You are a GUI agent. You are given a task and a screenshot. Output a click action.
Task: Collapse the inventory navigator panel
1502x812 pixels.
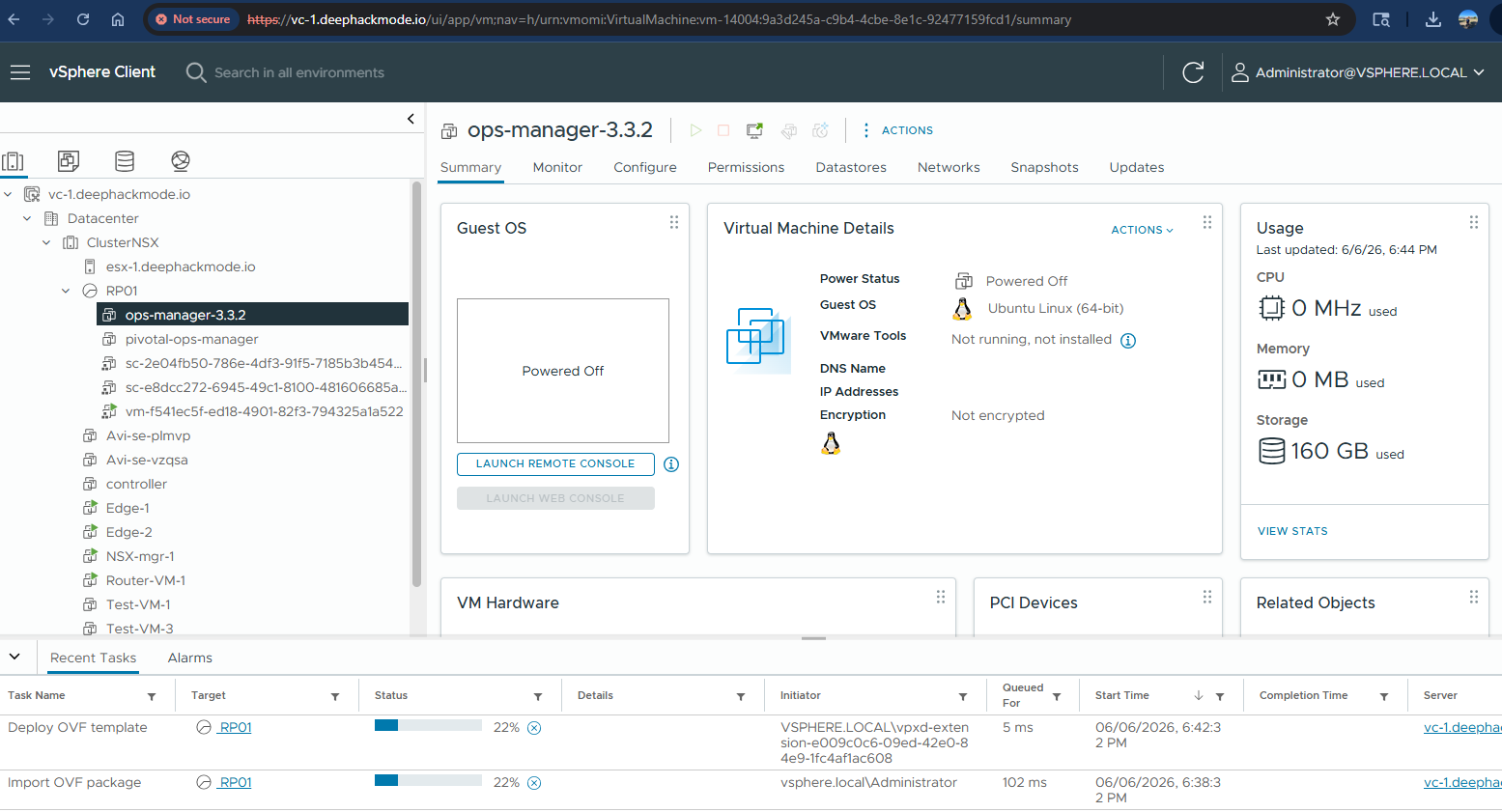pos(411,119)
